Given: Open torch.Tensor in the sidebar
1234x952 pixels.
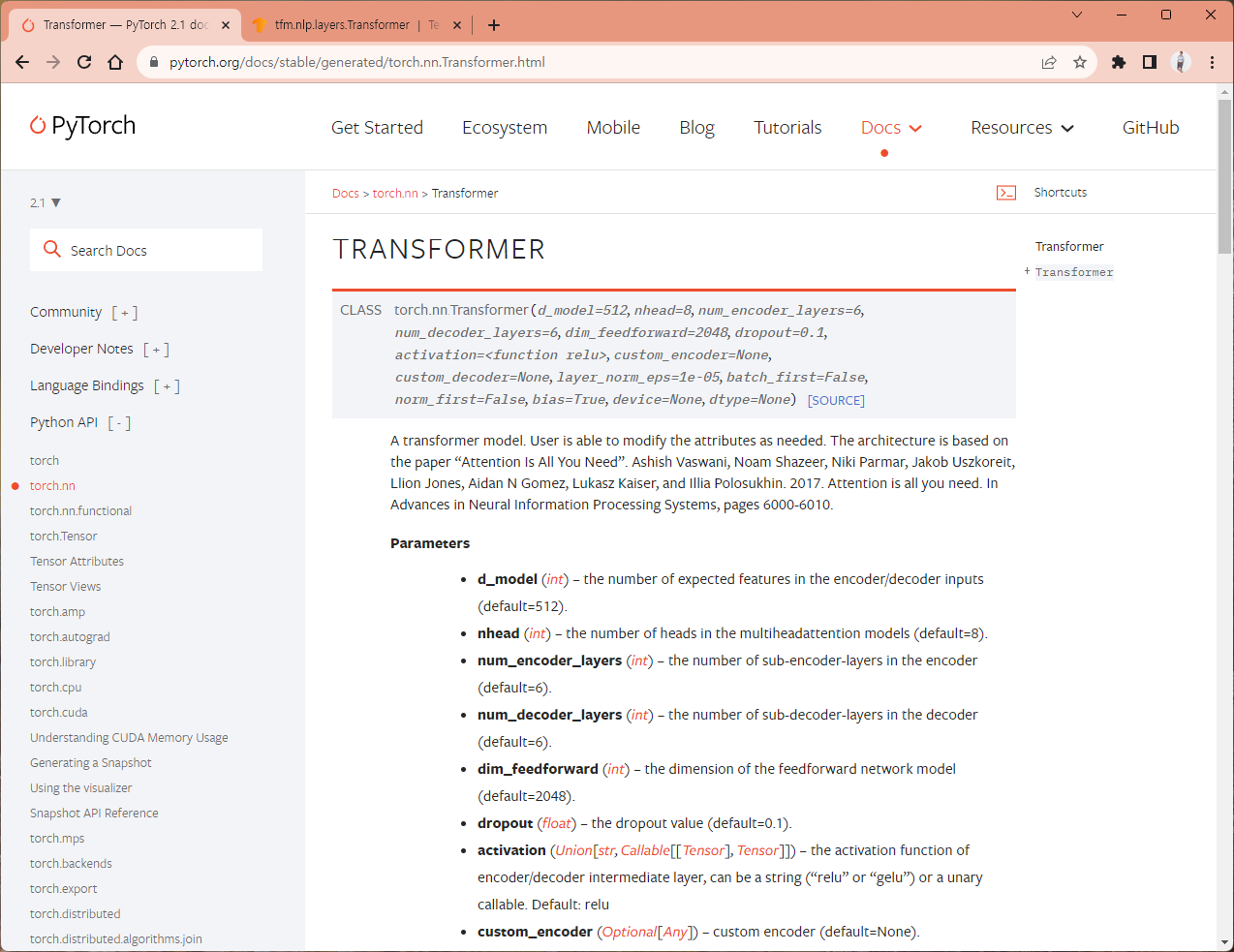Looking at the screenshot, I should 64,537.
